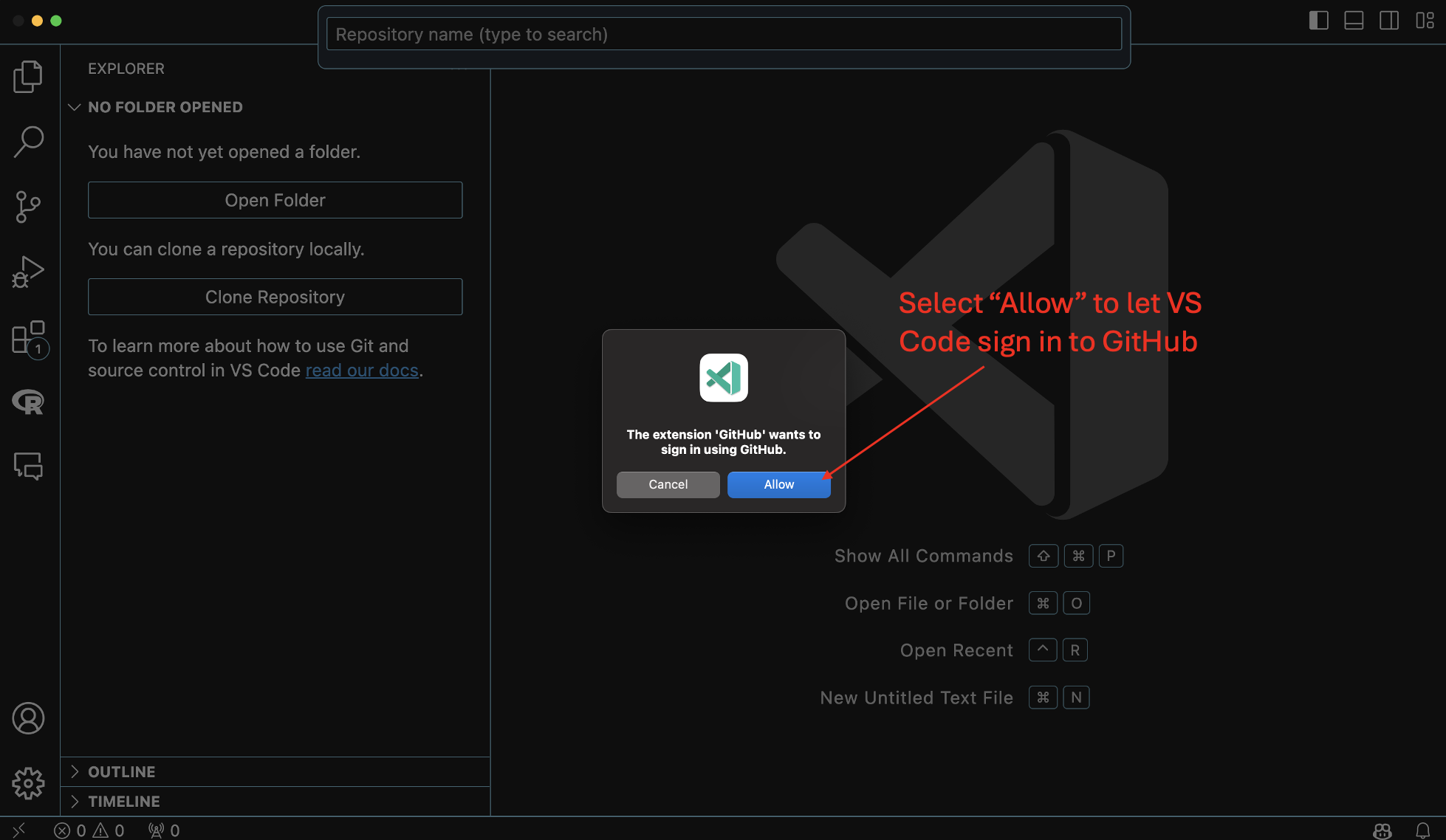Click the Show All Commands shortcut text

tap(924, 556)
